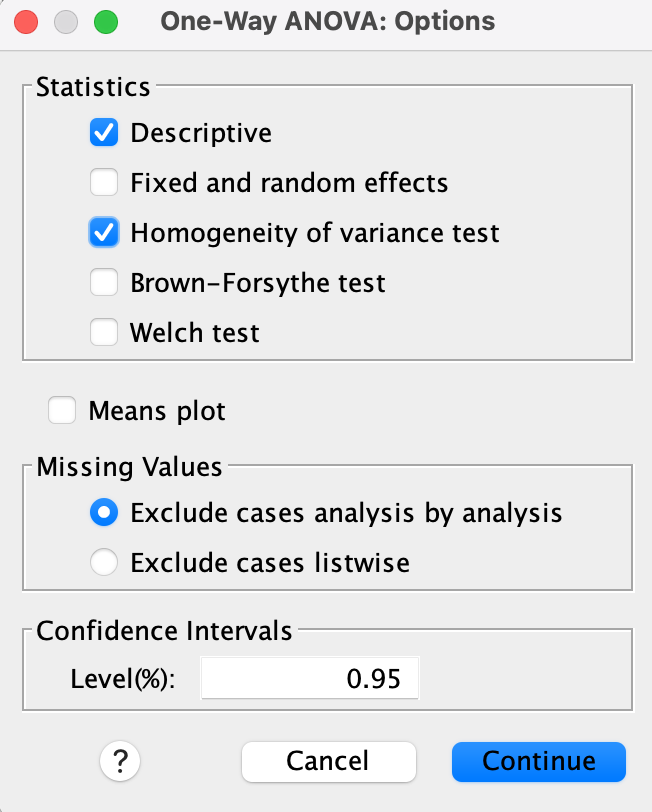Viewport: 652px width, 812px height.
Task: Click the green zoom window button
Action: tap(103, 21)
